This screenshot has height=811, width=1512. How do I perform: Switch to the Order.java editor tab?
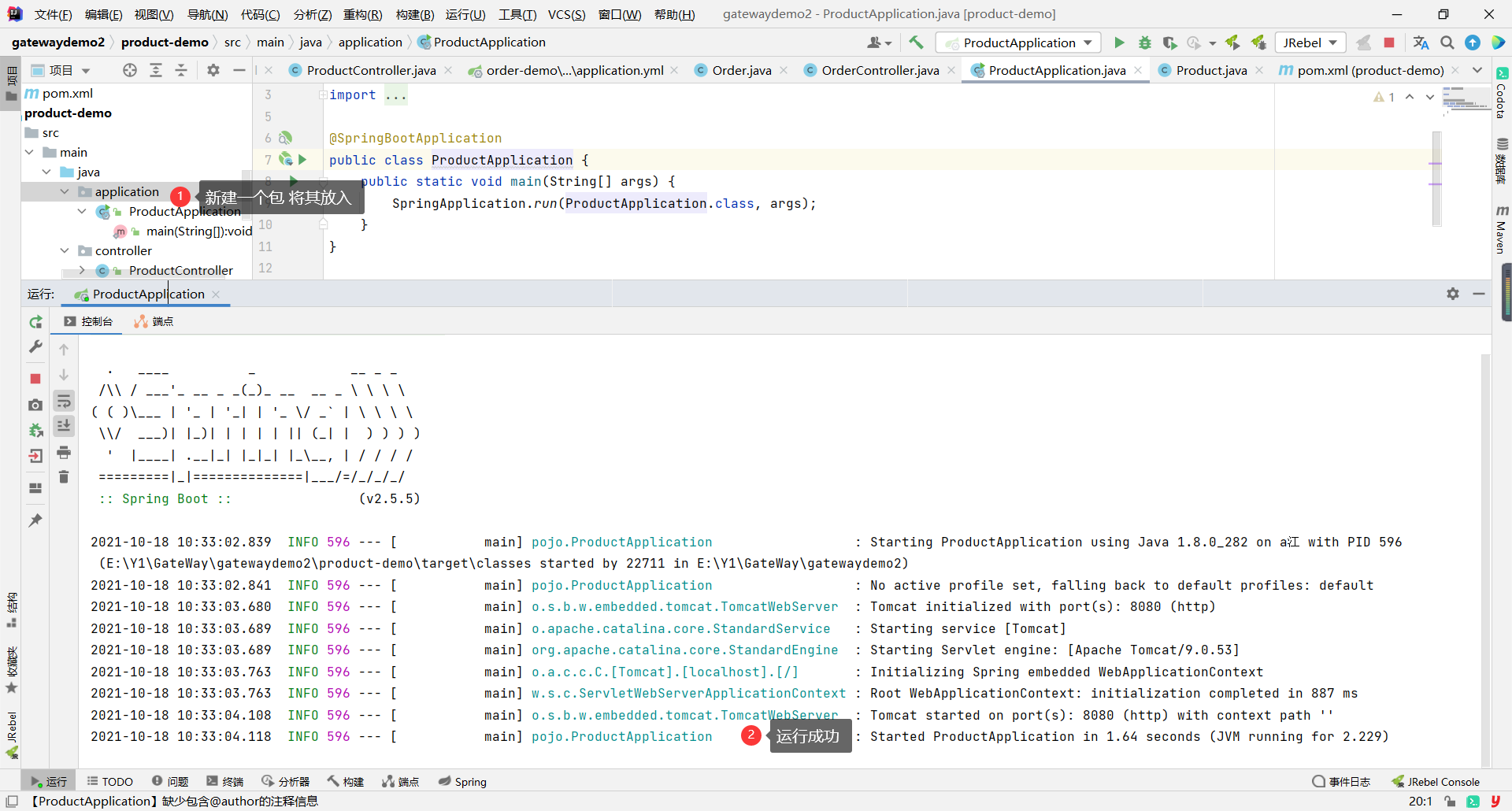click(x=740, y=70)
